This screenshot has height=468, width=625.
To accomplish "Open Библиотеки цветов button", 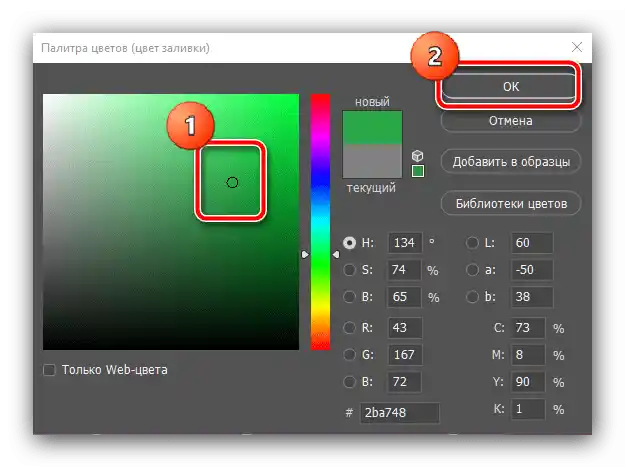I will click(511, 204).
